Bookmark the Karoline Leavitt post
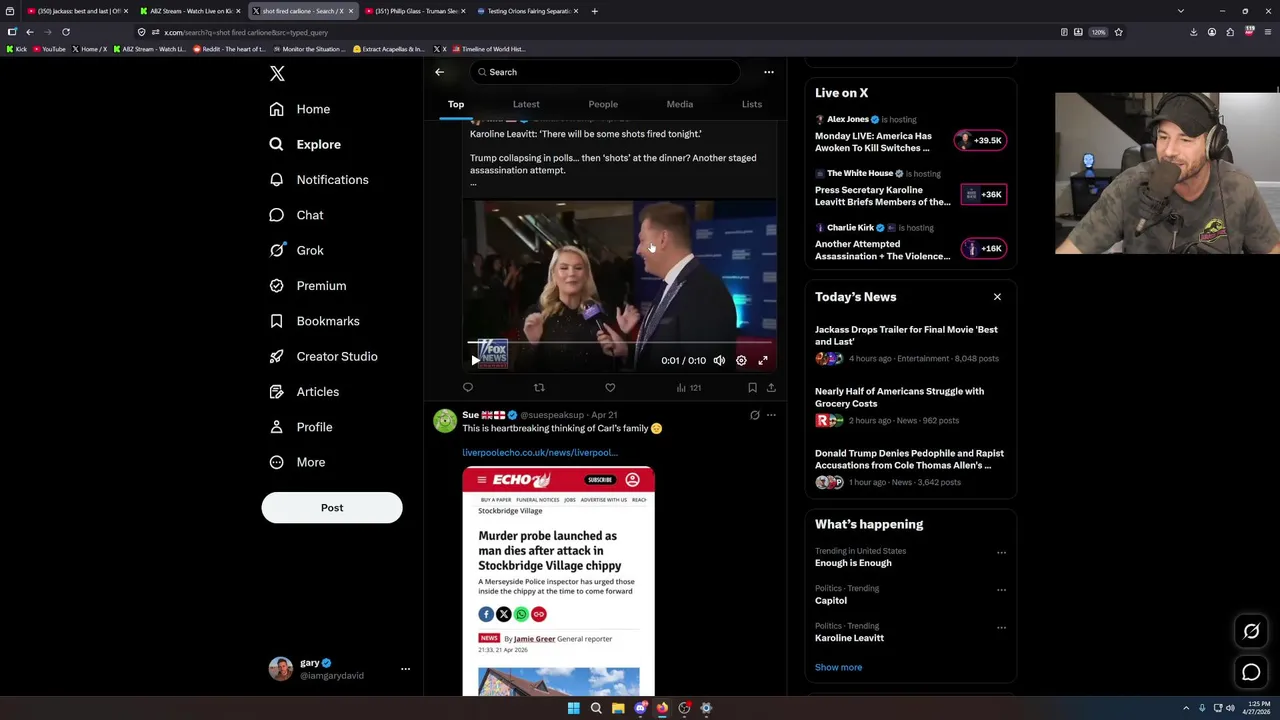The image size is (1280, 720). coord(752,388)
